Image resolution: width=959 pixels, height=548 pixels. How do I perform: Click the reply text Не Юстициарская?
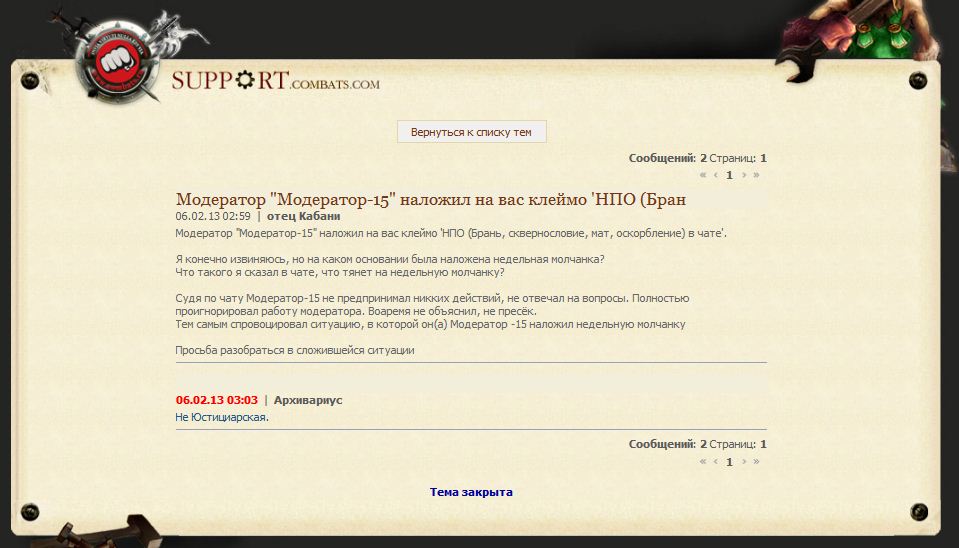(222, 417)
